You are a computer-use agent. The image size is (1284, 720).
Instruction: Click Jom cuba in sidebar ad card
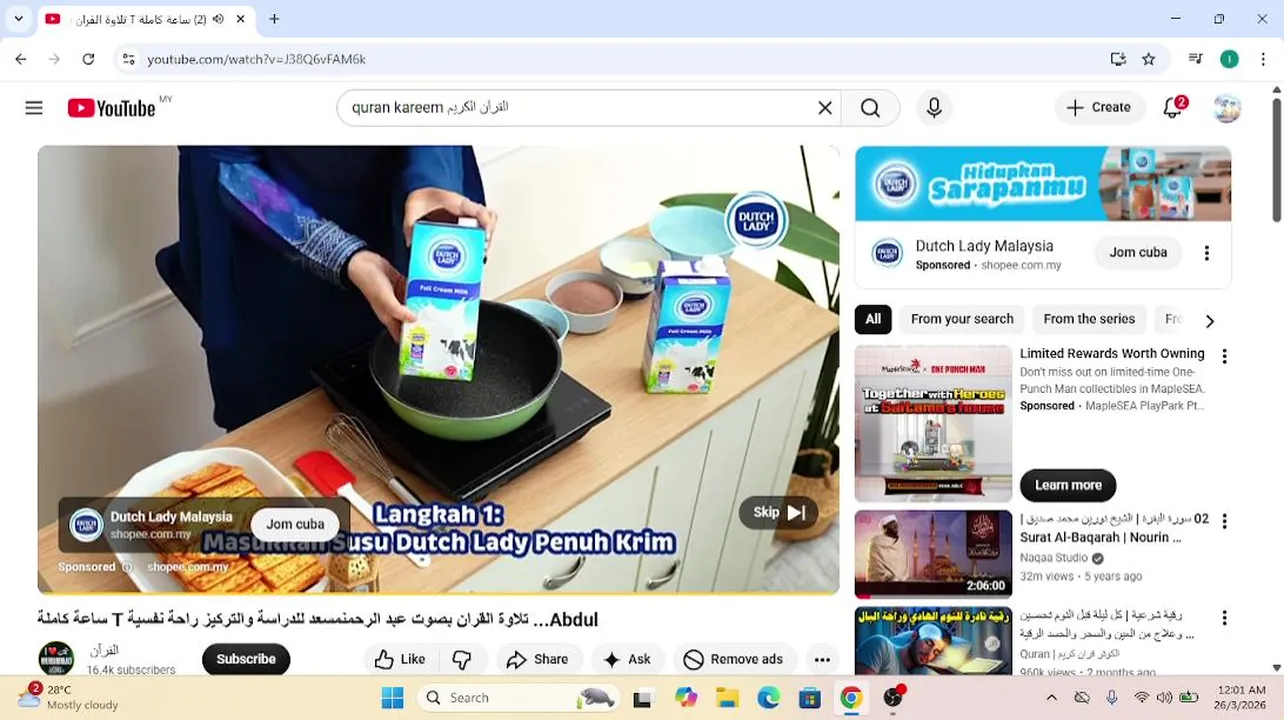(1138, 252)
